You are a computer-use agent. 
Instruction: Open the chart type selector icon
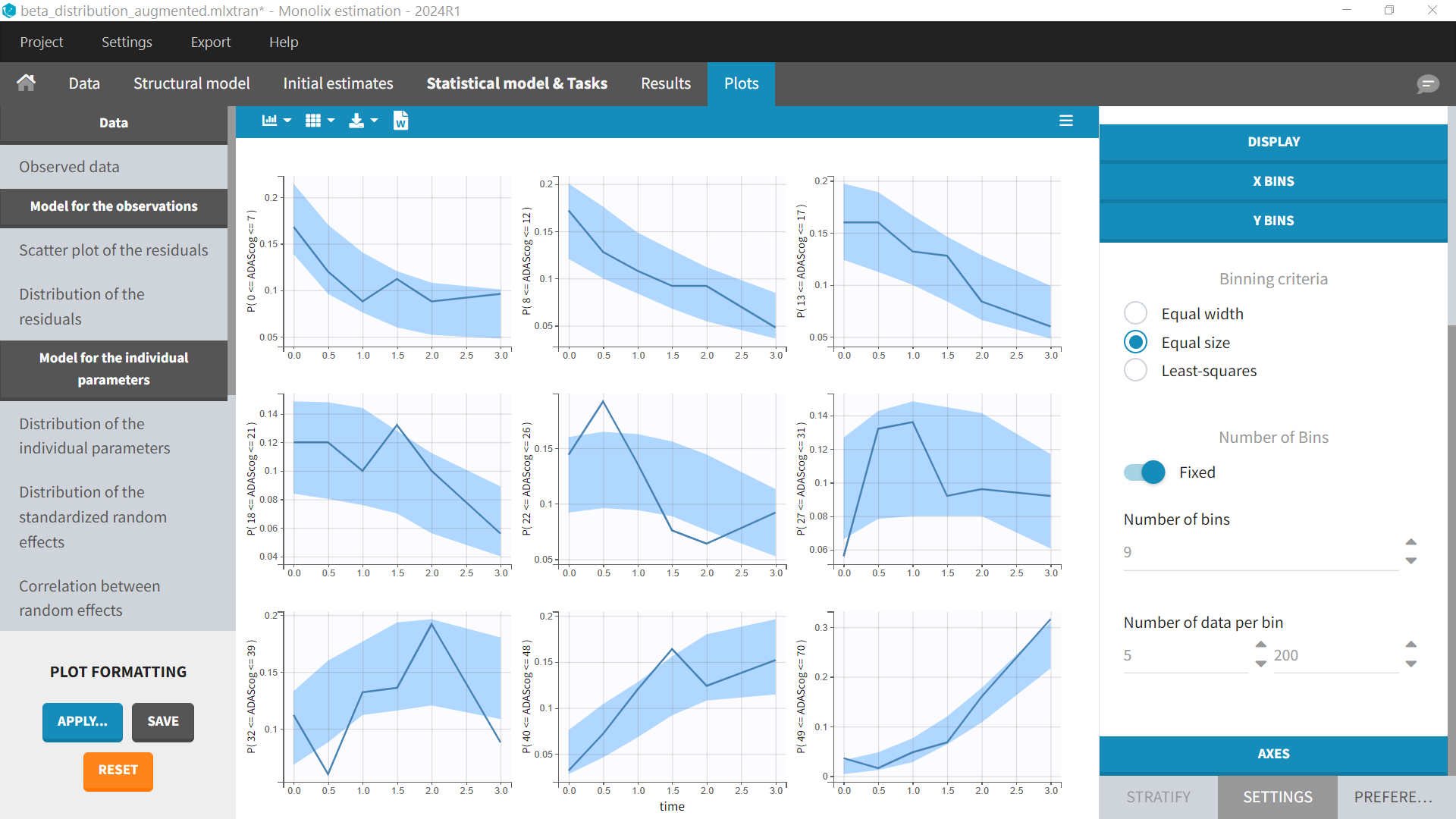click(x=275, y=121)
